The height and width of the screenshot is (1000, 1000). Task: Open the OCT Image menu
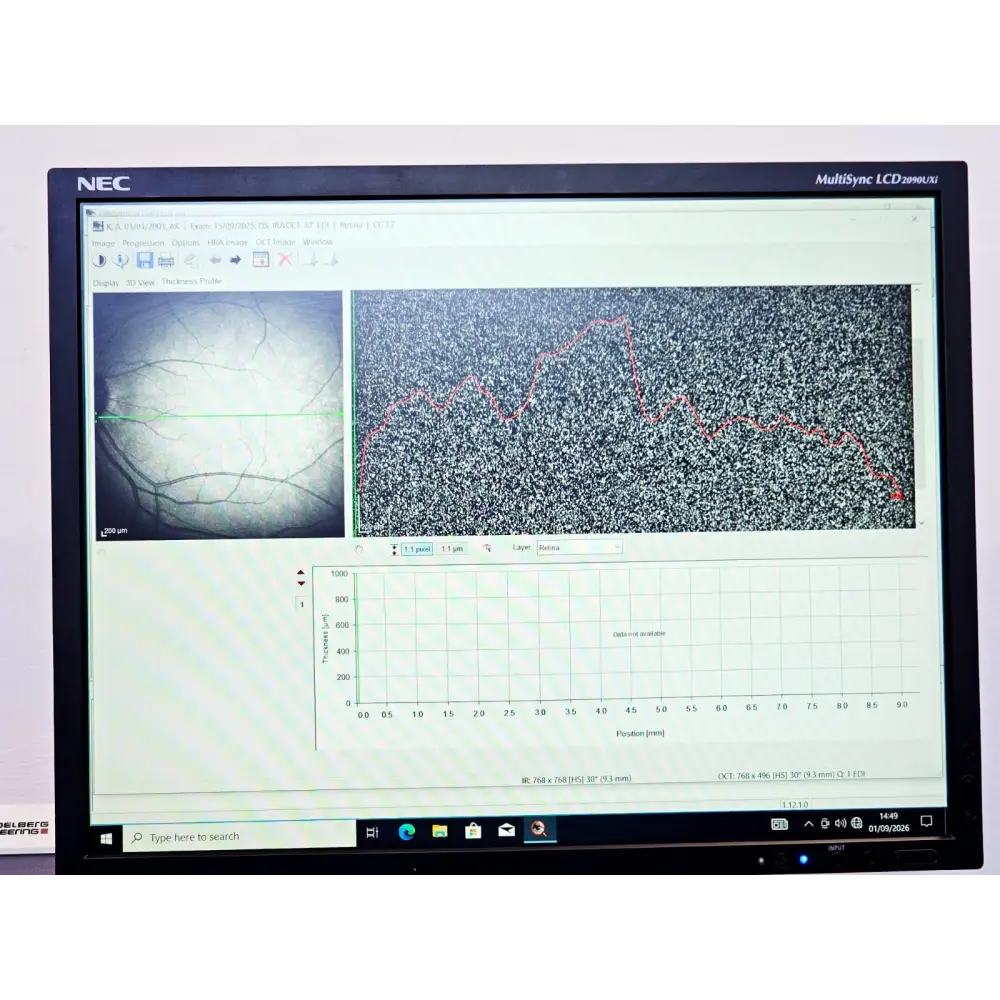point(276,242)
